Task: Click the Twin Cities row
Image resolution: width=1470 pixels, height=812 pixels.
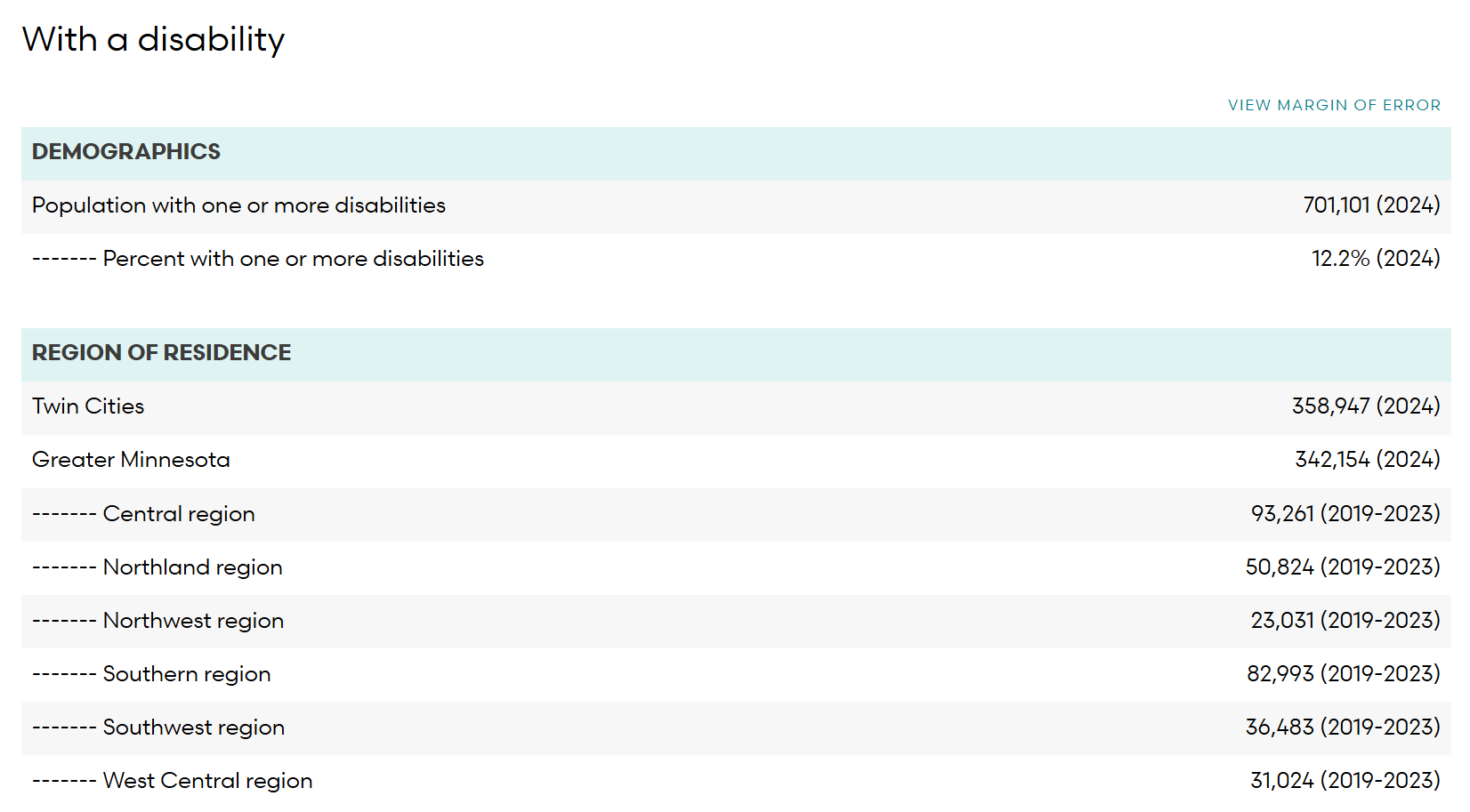Action: click(x=87, y=406)
